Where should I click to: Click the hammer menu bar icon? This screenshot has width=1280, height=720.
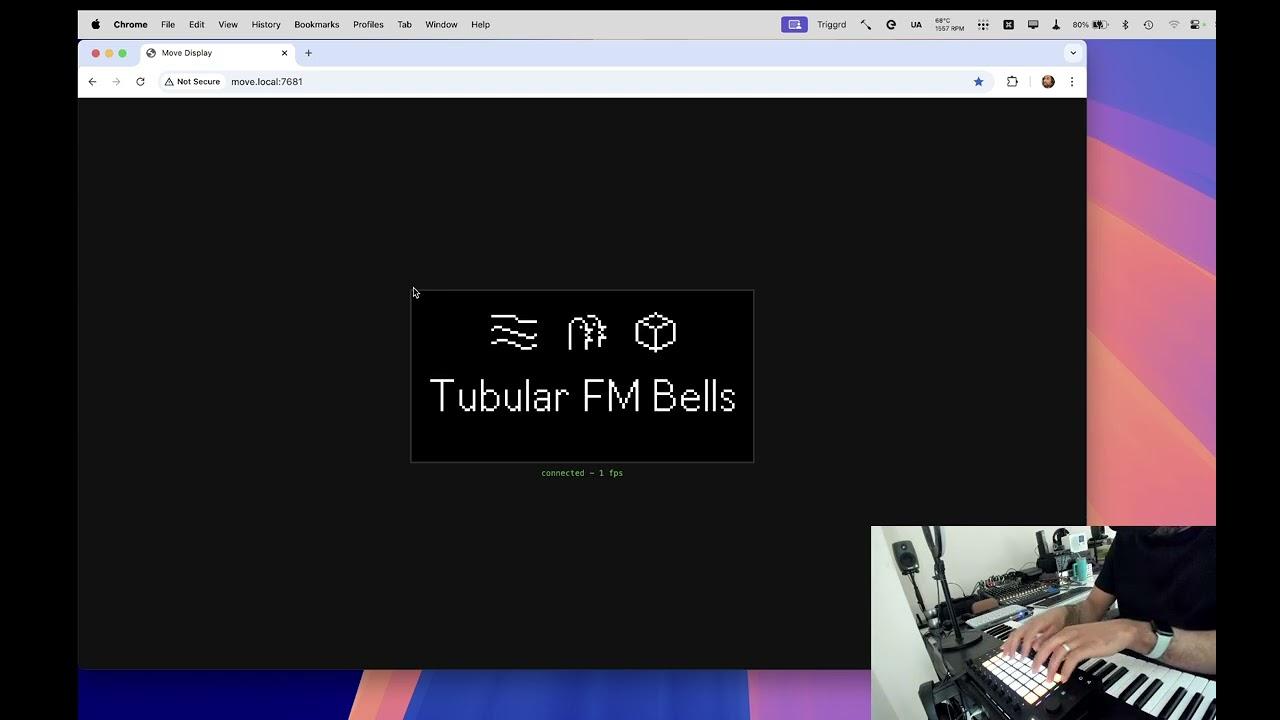pyautogui.click(x=865, y=24)
